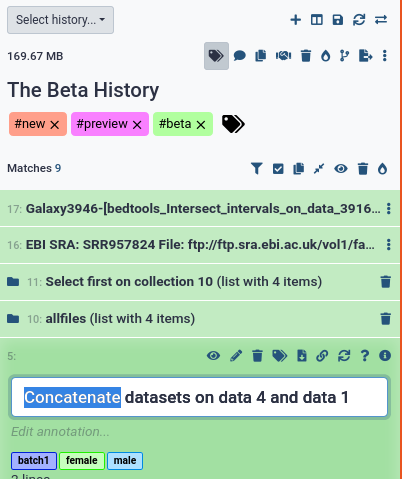This screenshot has width=402, height=479.
Task: Delete allfiles collection with trash icon
Action: click(386, 319)
